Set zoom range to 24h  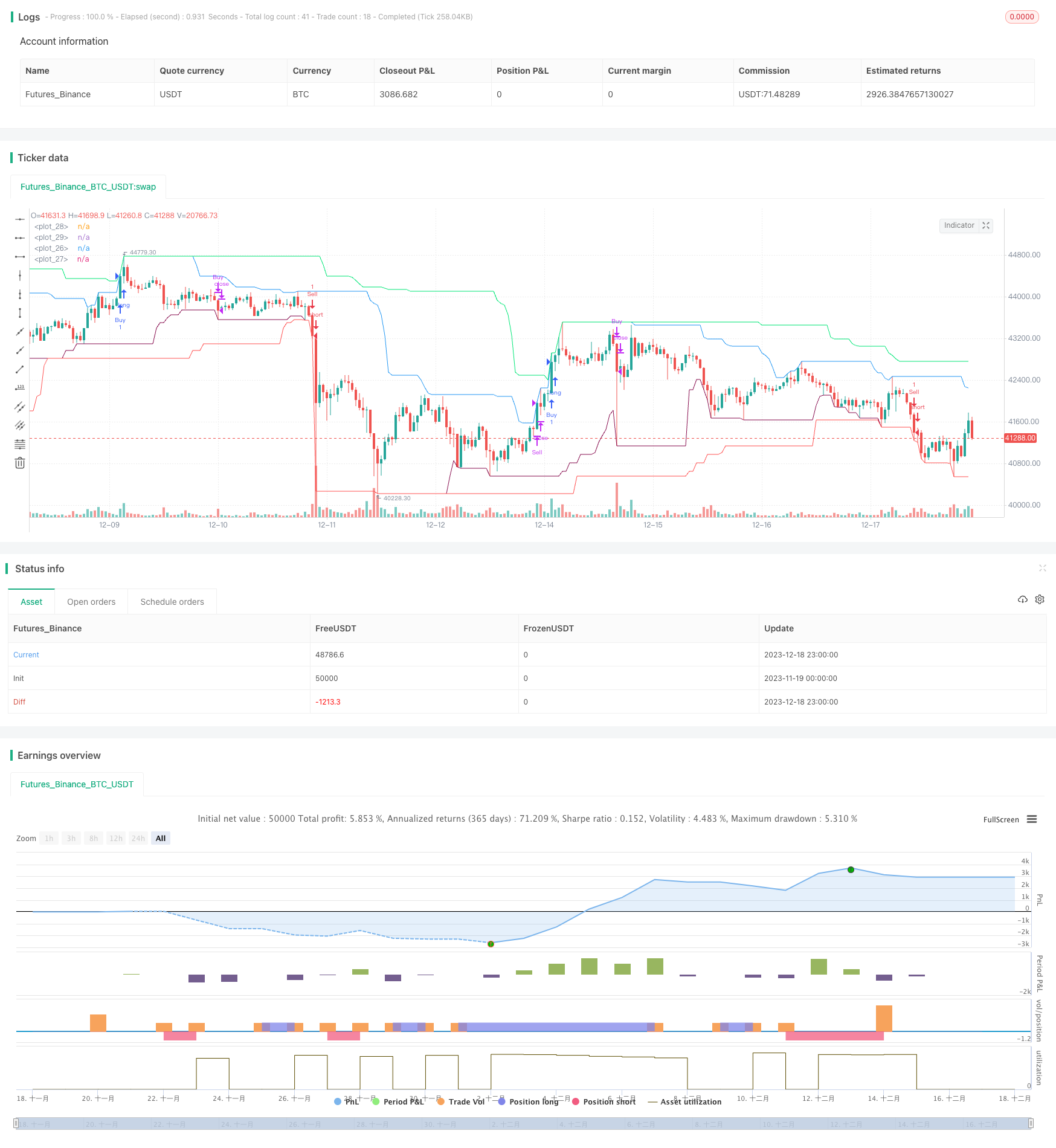(x=138, y=838)
